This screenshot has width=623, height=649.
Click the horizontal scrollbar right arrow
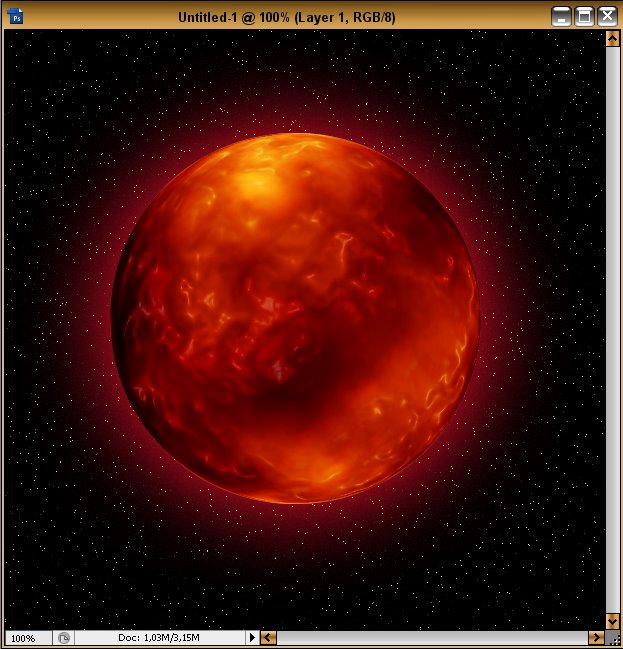(596, 637)
